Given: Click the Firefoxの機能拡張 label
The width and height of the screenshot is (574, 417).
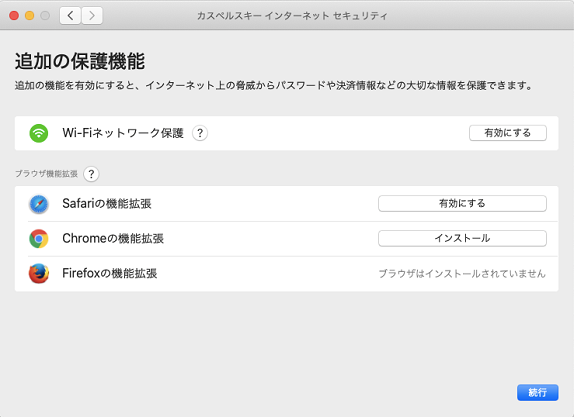Looking at the screenshot, I should coord(109,273).
